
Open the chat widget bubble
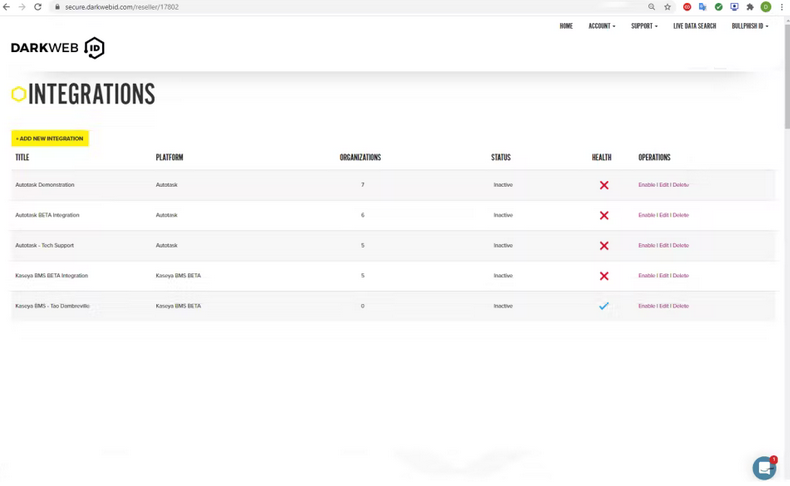[x=764, y=468]
